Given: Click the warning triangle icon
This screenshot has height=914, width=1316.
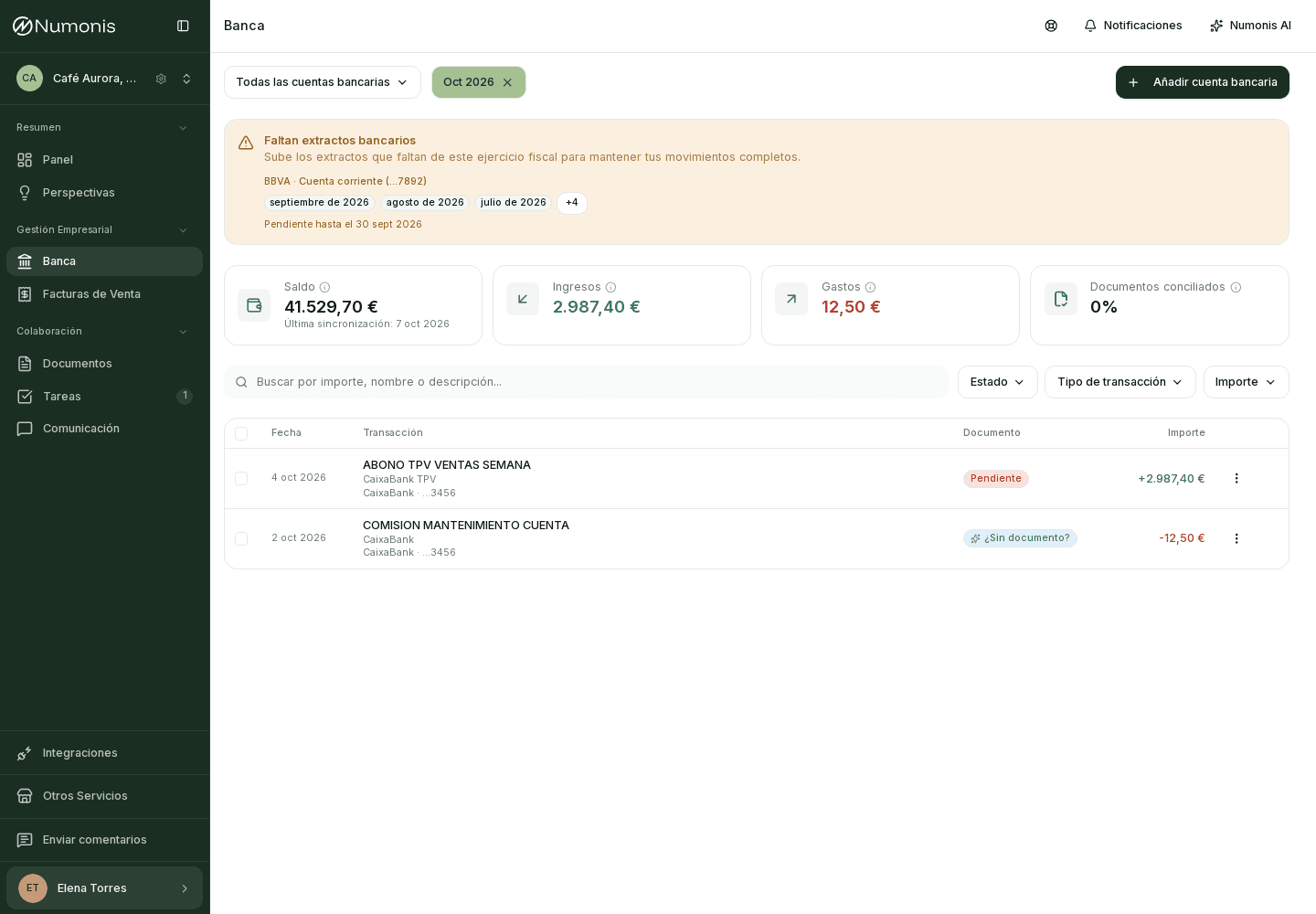Looking at the screenshot, I should [x=246, y=143].
